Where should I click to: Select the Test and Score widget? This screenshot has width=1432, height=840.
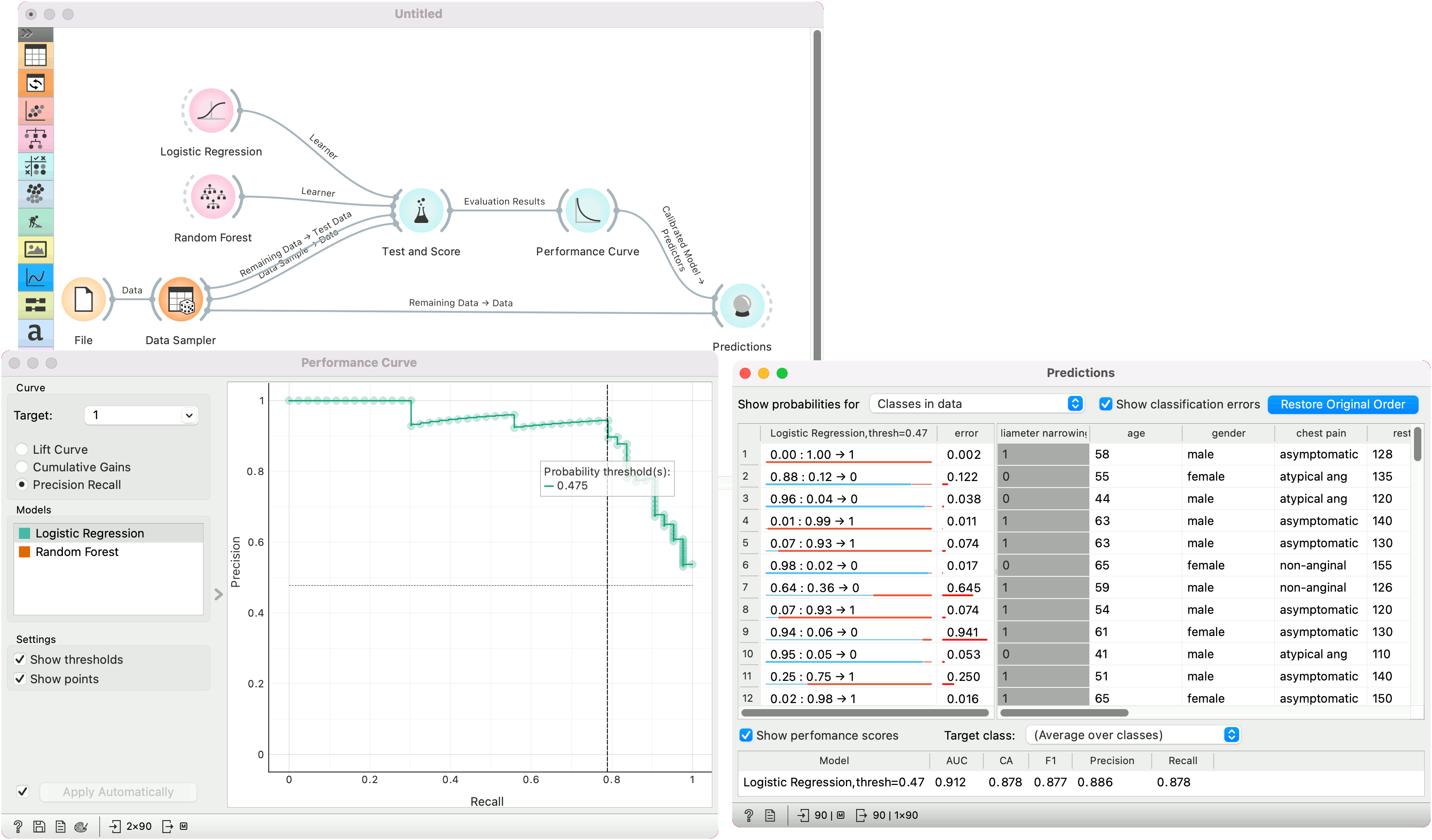pyautogui.click(x=421, y=211)
